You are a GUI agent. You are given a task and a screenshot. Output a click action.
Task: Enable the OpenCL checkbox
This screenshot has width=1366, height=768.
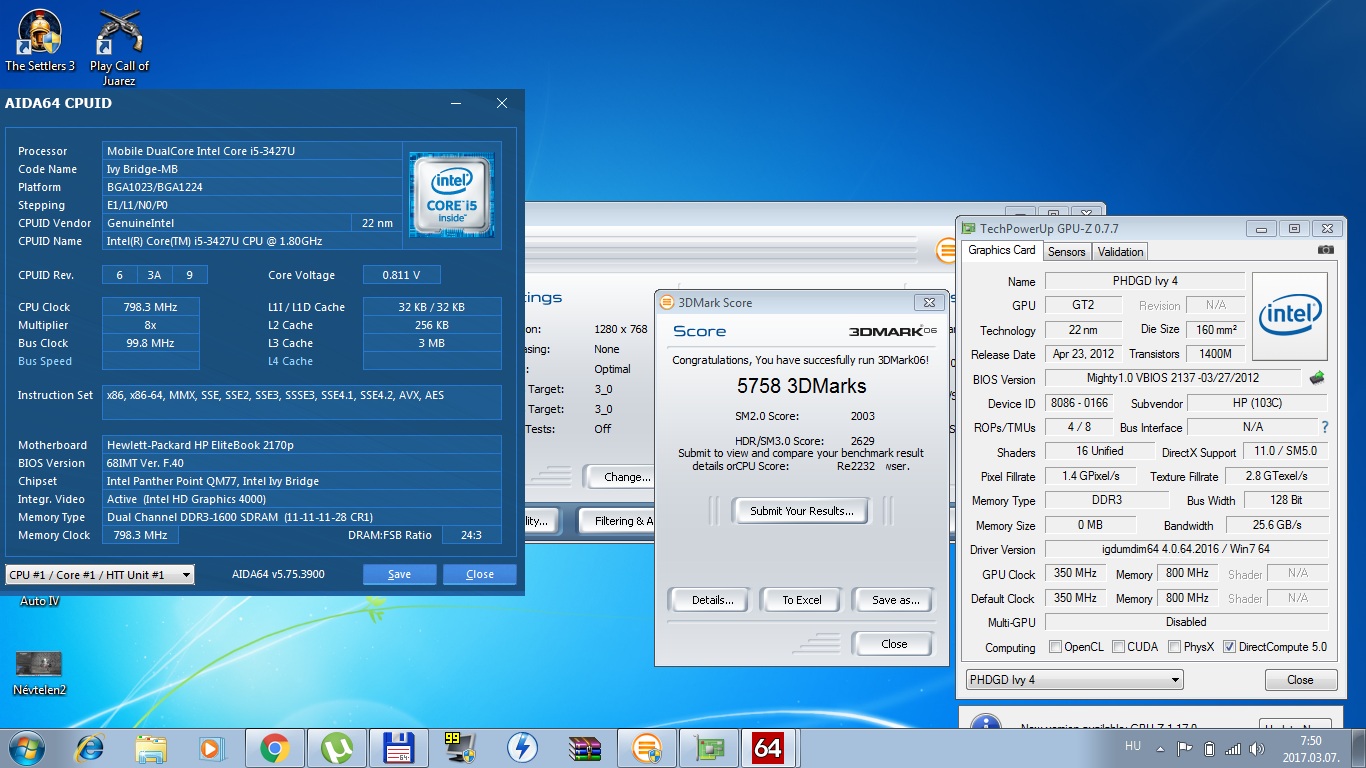(x=1055, y=647)
